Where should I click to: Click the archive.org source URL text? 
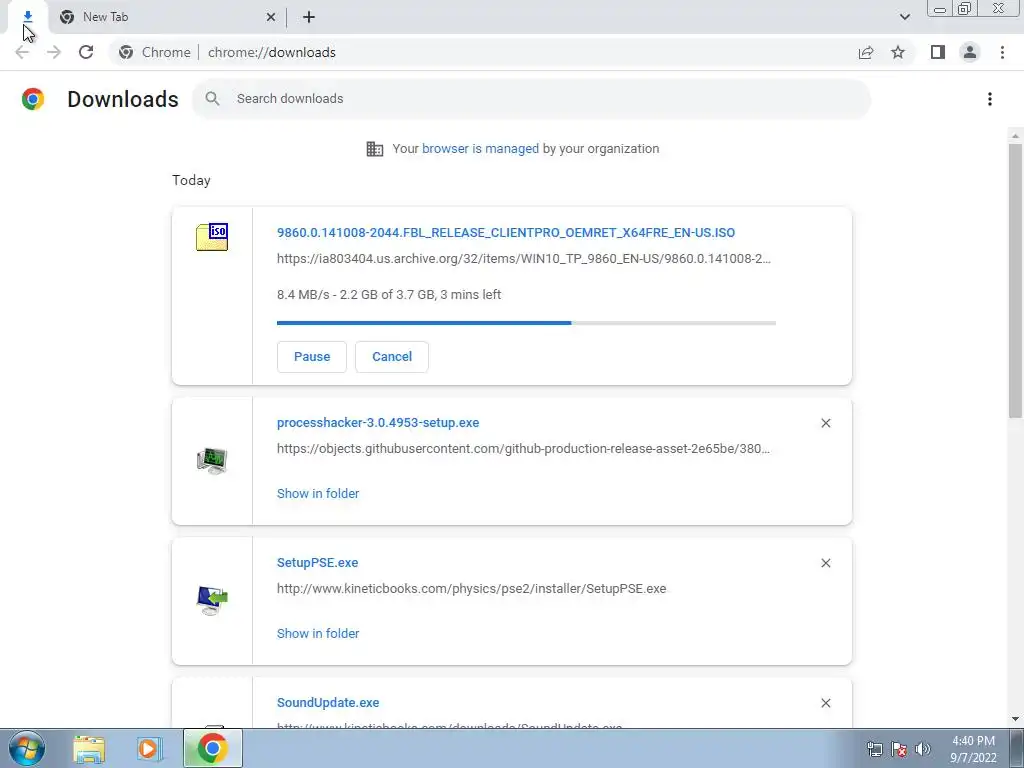(524, 259)
